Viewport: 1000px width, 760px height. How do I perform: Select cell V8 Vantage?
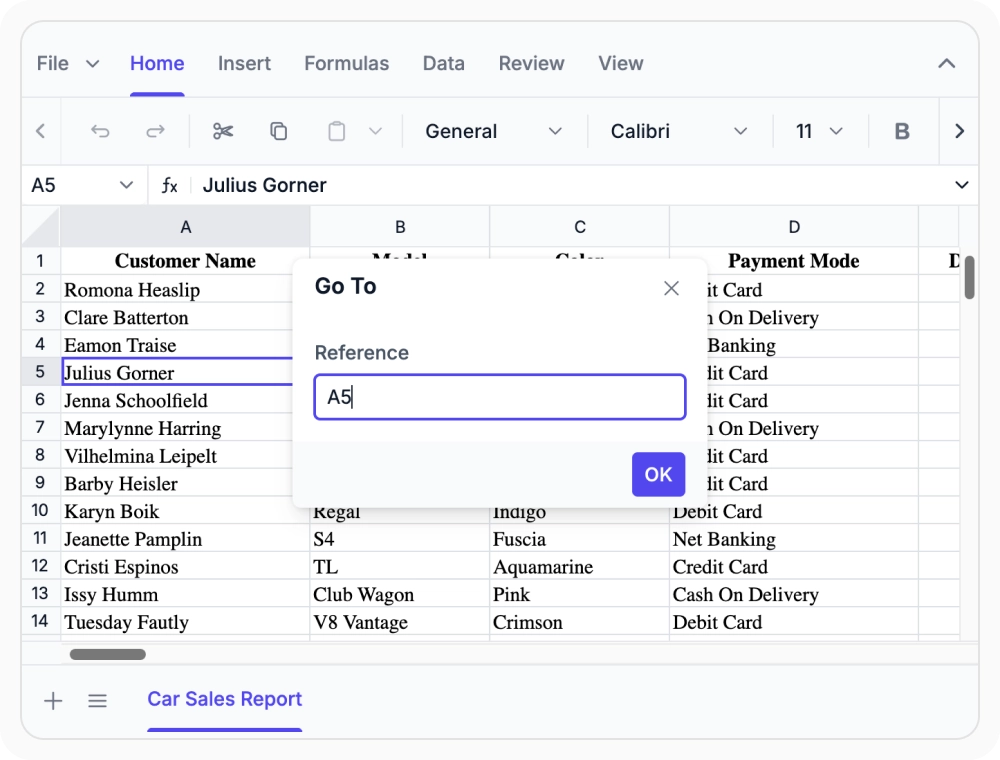tap(400, 622)
